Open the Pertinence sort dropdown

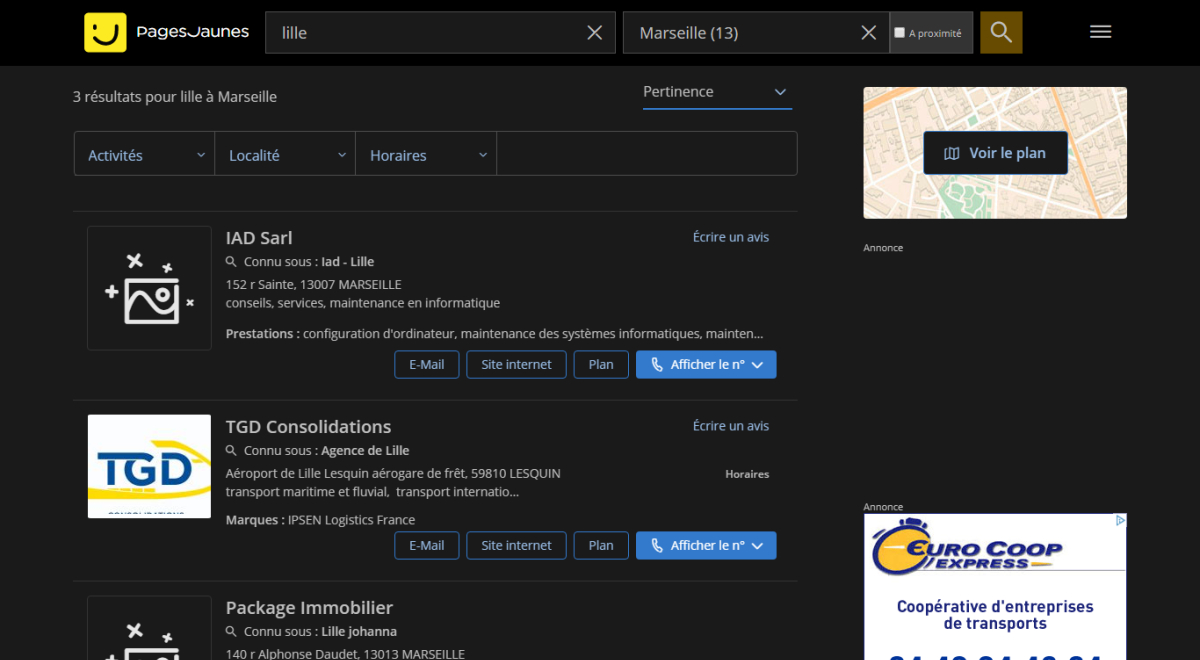[x=717, y=92]
